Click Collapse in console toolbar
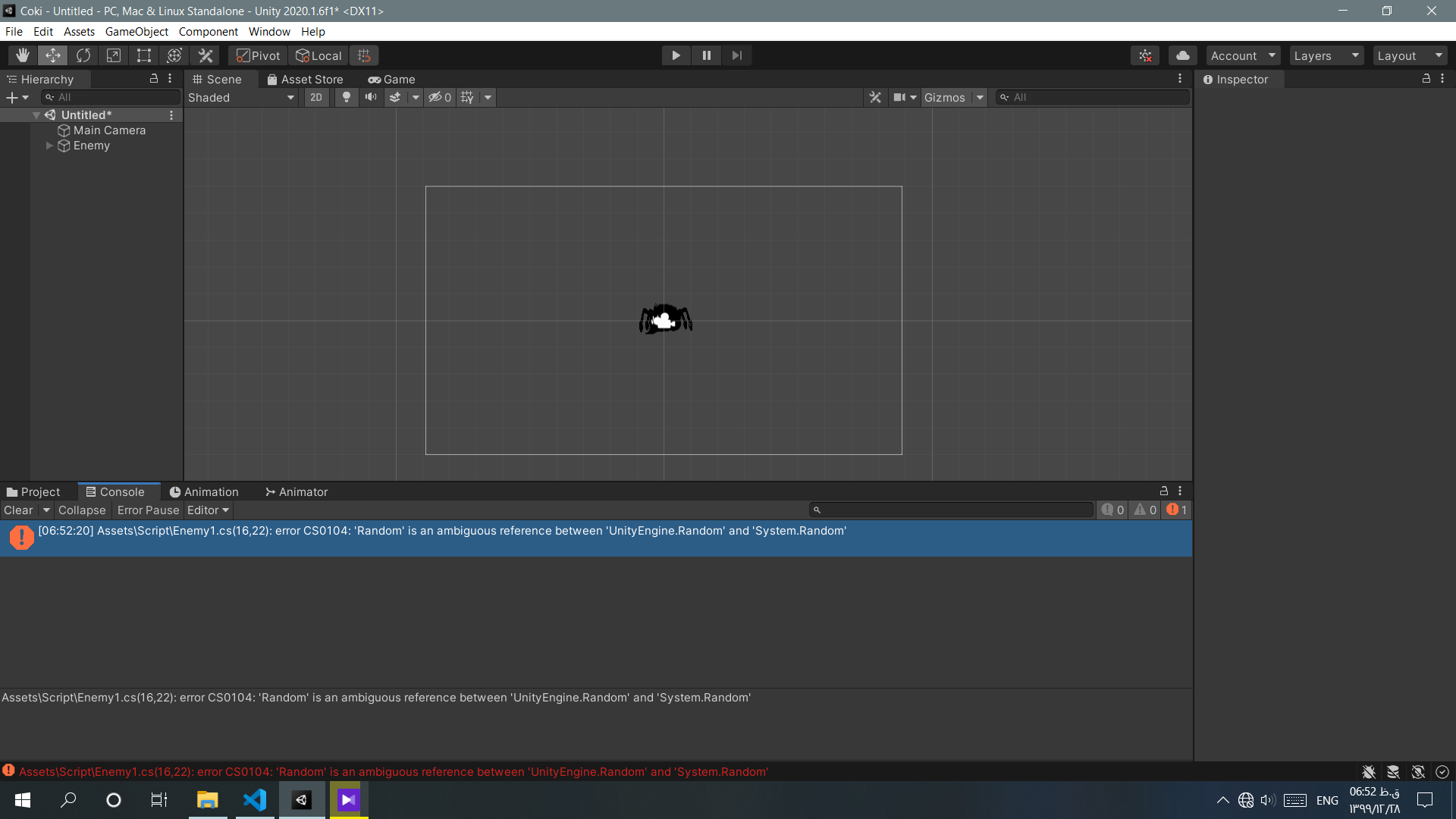 pyautogui.click(x=82, y=510)
